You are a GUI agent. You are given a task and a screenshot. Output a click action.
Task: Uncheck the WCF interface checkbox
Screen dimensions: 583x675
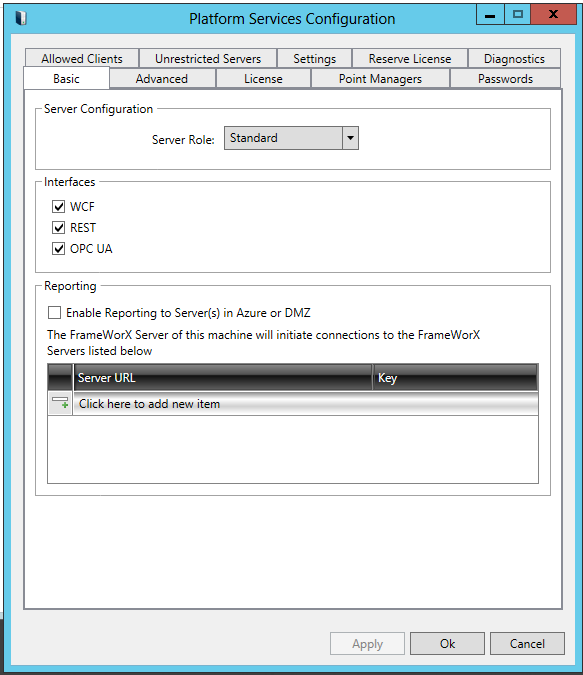tap(59, 207)
